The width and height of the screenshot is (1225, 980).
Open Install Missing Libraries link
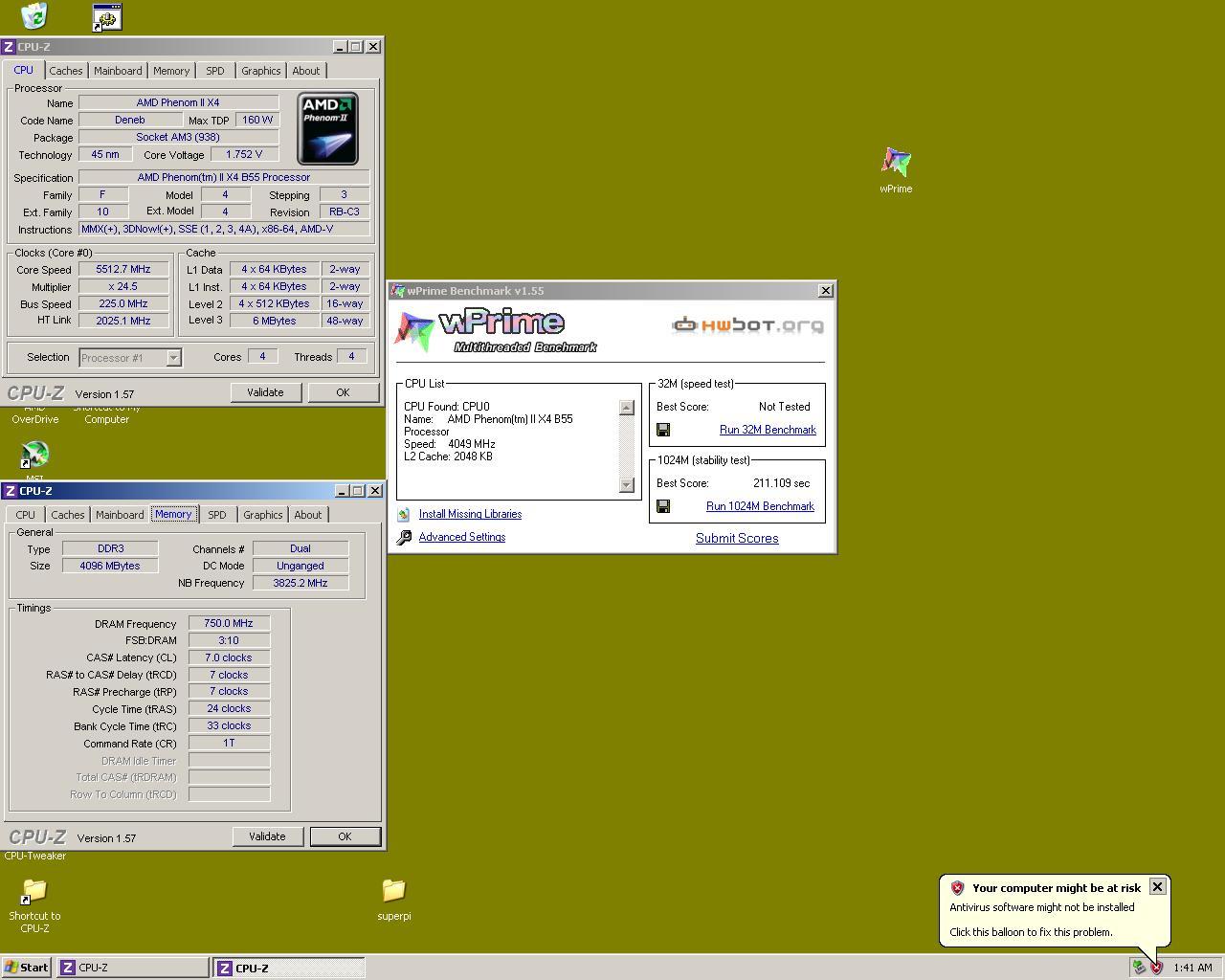(x=470, y=515)
